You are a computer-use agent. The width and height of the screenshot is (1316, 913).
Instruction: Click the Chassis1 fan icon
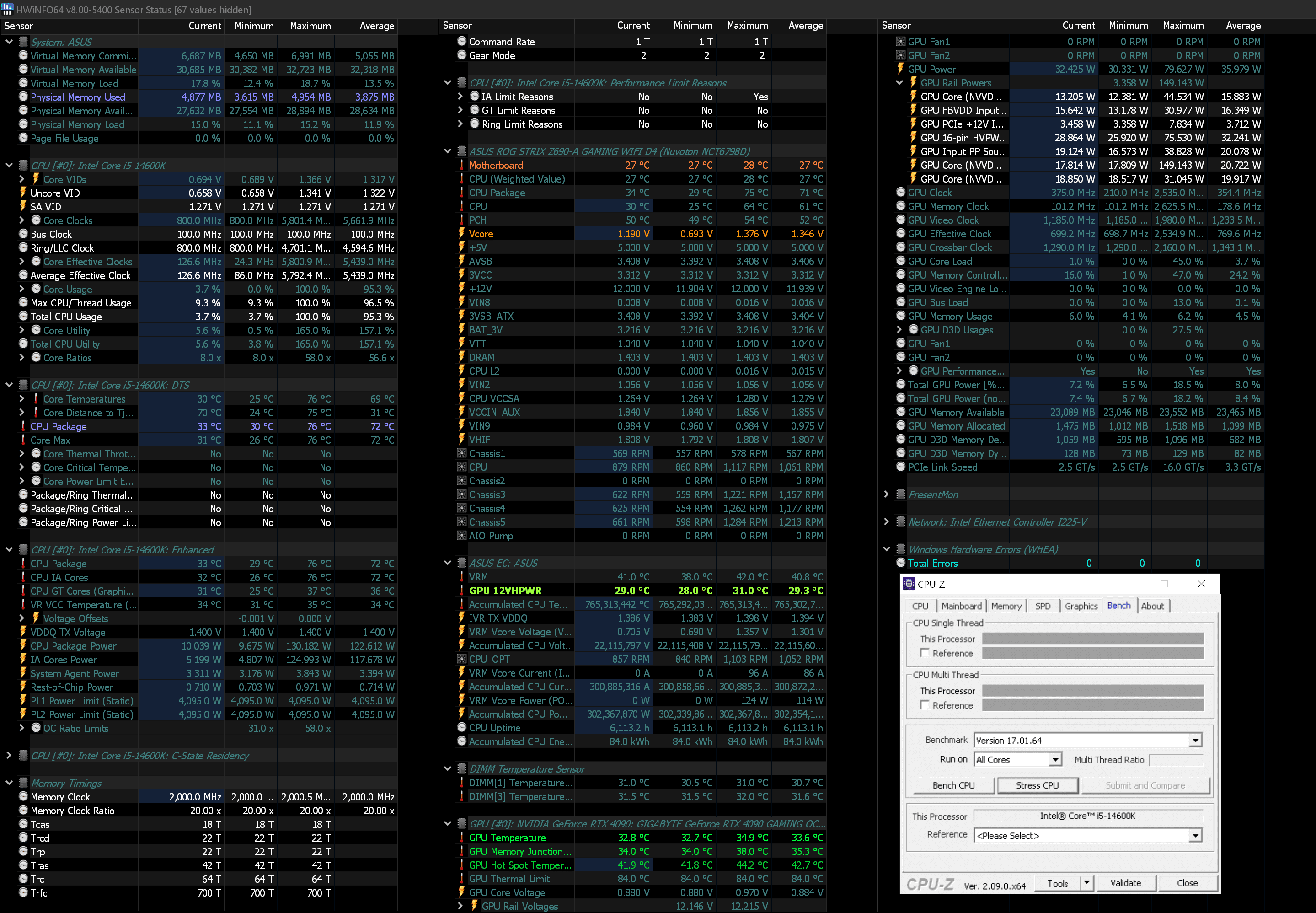point(461,453)
